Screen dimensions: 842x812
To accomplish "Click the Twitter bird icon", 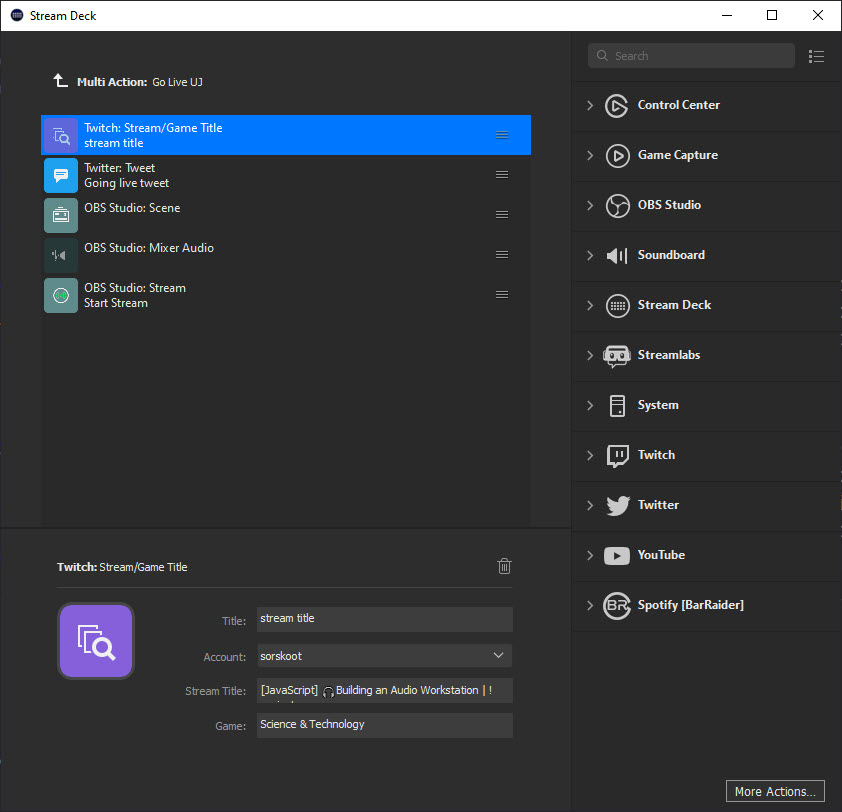I will pos(618,505).
